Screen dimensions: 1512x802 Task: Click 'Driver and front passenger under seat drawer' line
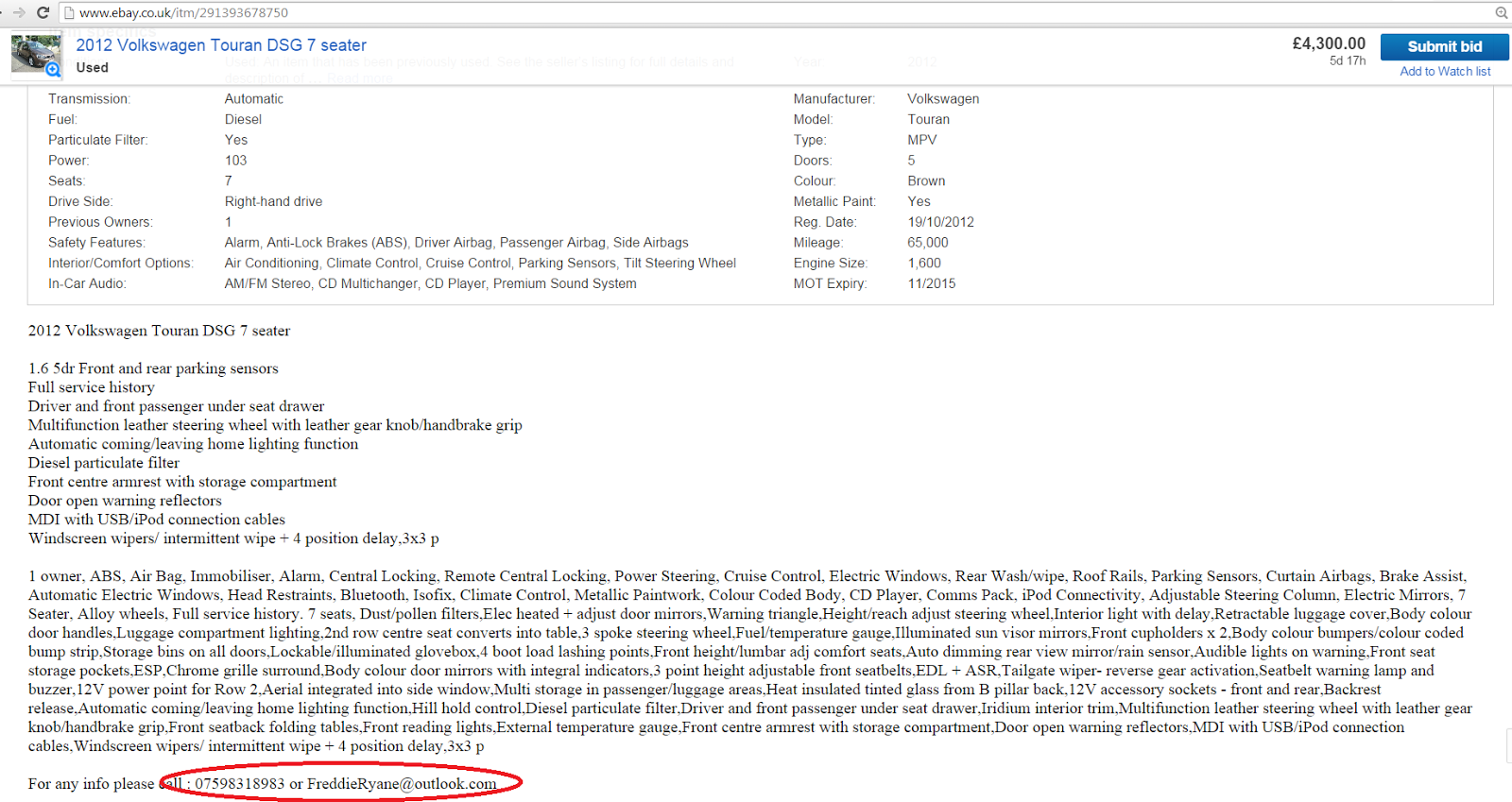(x=176, y=406)
